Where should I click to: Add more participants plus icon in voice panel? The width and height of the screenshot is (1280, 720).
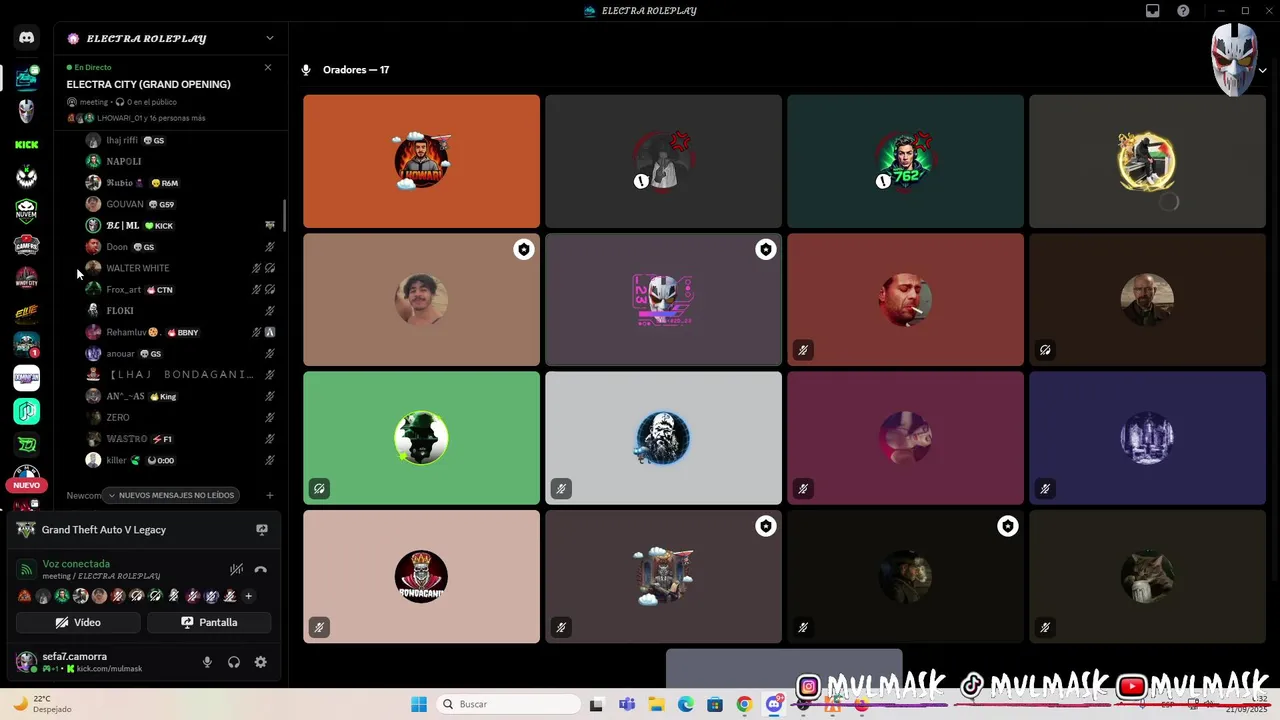249,596
